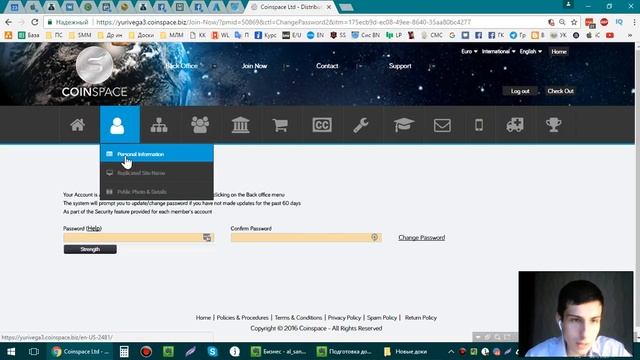Open the Back Office top menu
This screenshot has height=360, width=640.
(x=182, y=66)
